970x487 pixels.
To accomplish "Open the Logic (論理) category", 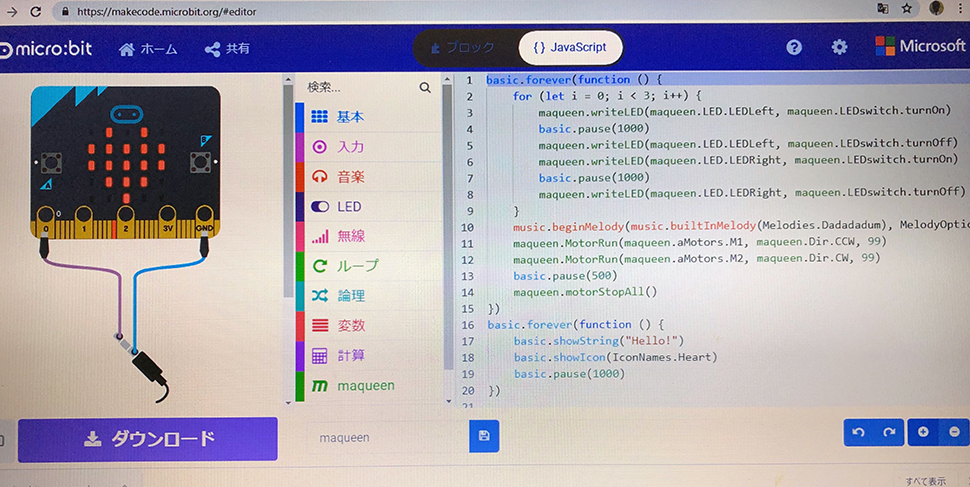I will click(x=368, y=296).
